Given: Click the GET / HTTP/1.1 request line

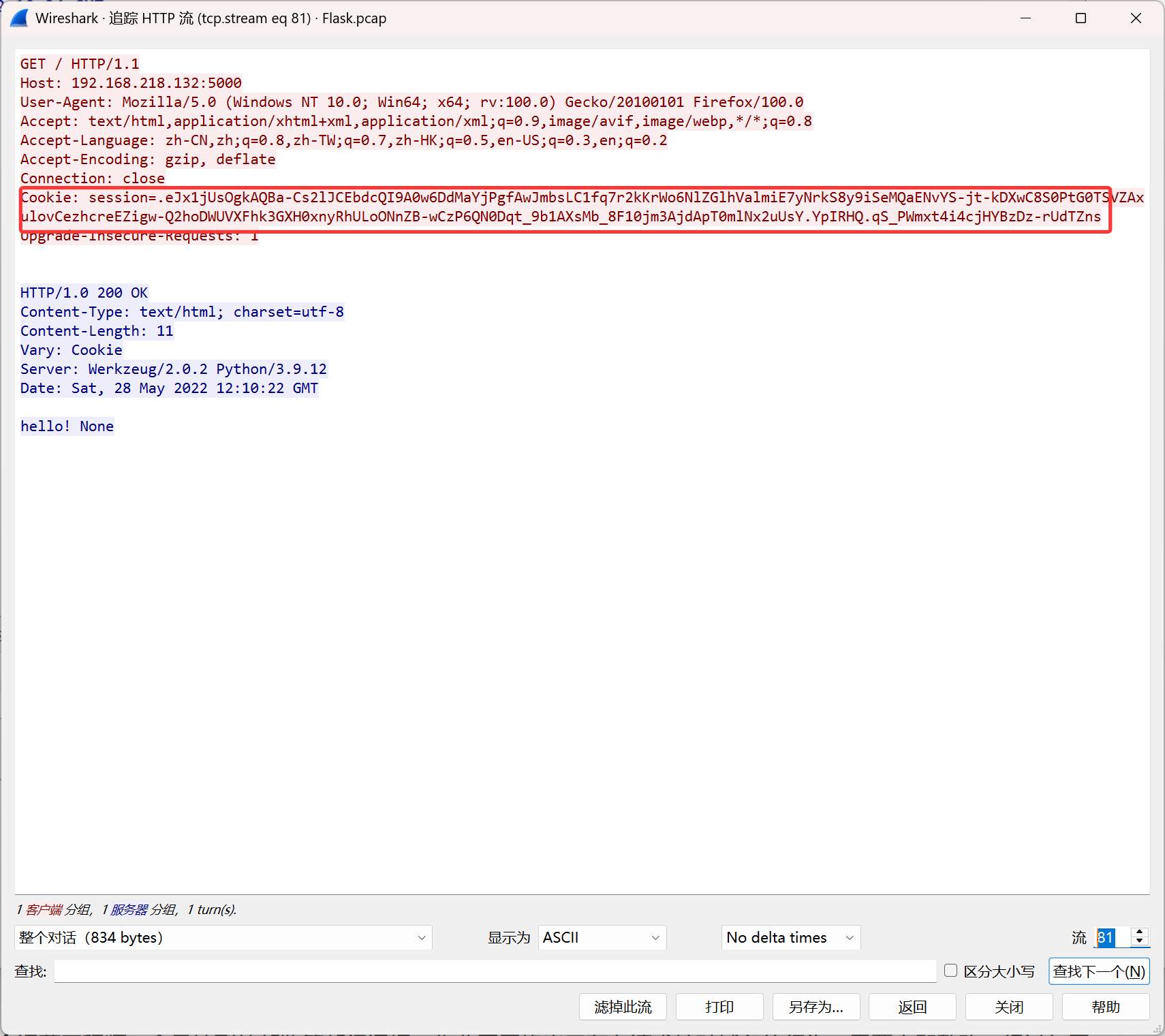Looking at the screenshot, I should [x=80, y=64].
